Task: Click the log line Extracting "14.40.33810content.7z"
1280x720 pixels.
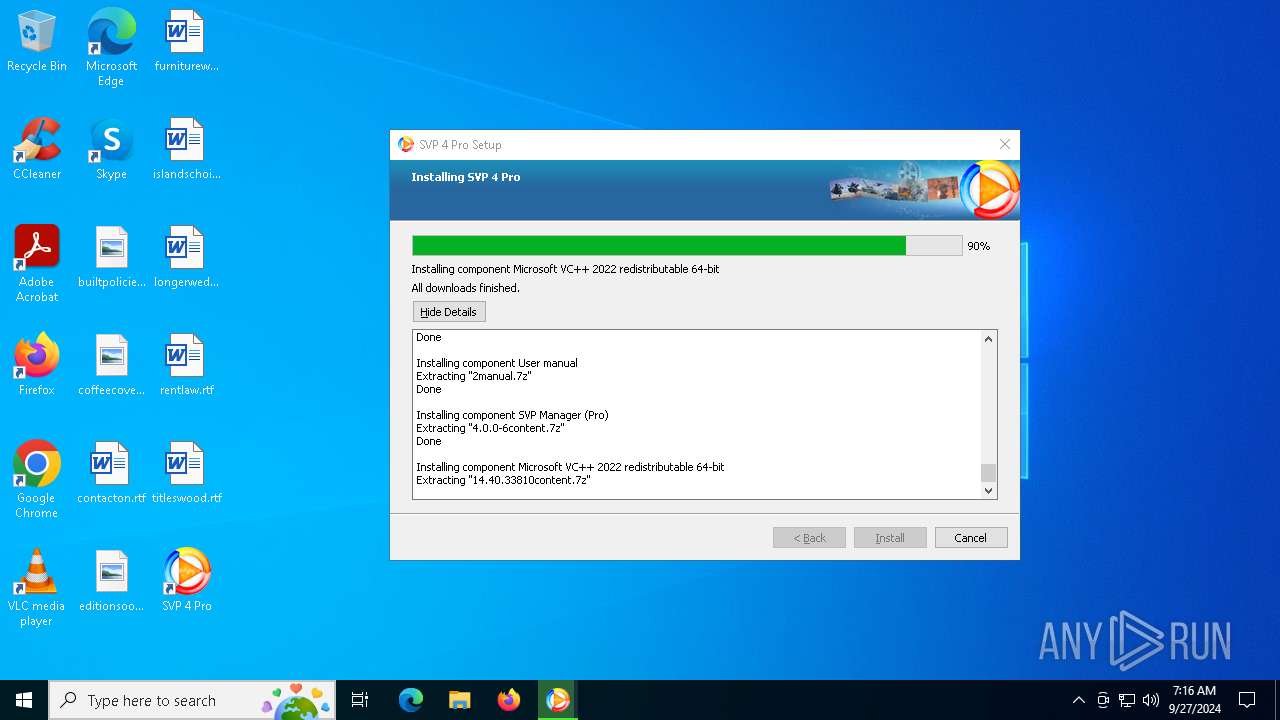Action: [x=504, y=480]
